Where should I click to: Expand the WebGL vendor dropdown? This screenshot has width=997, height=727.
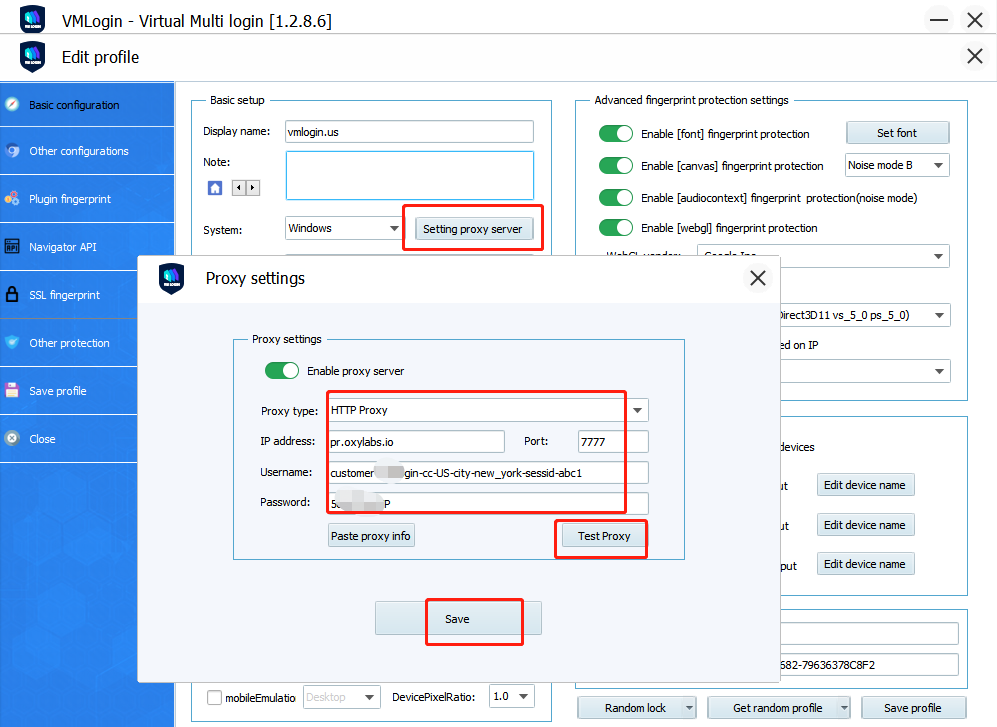click(x=938, y=256)
